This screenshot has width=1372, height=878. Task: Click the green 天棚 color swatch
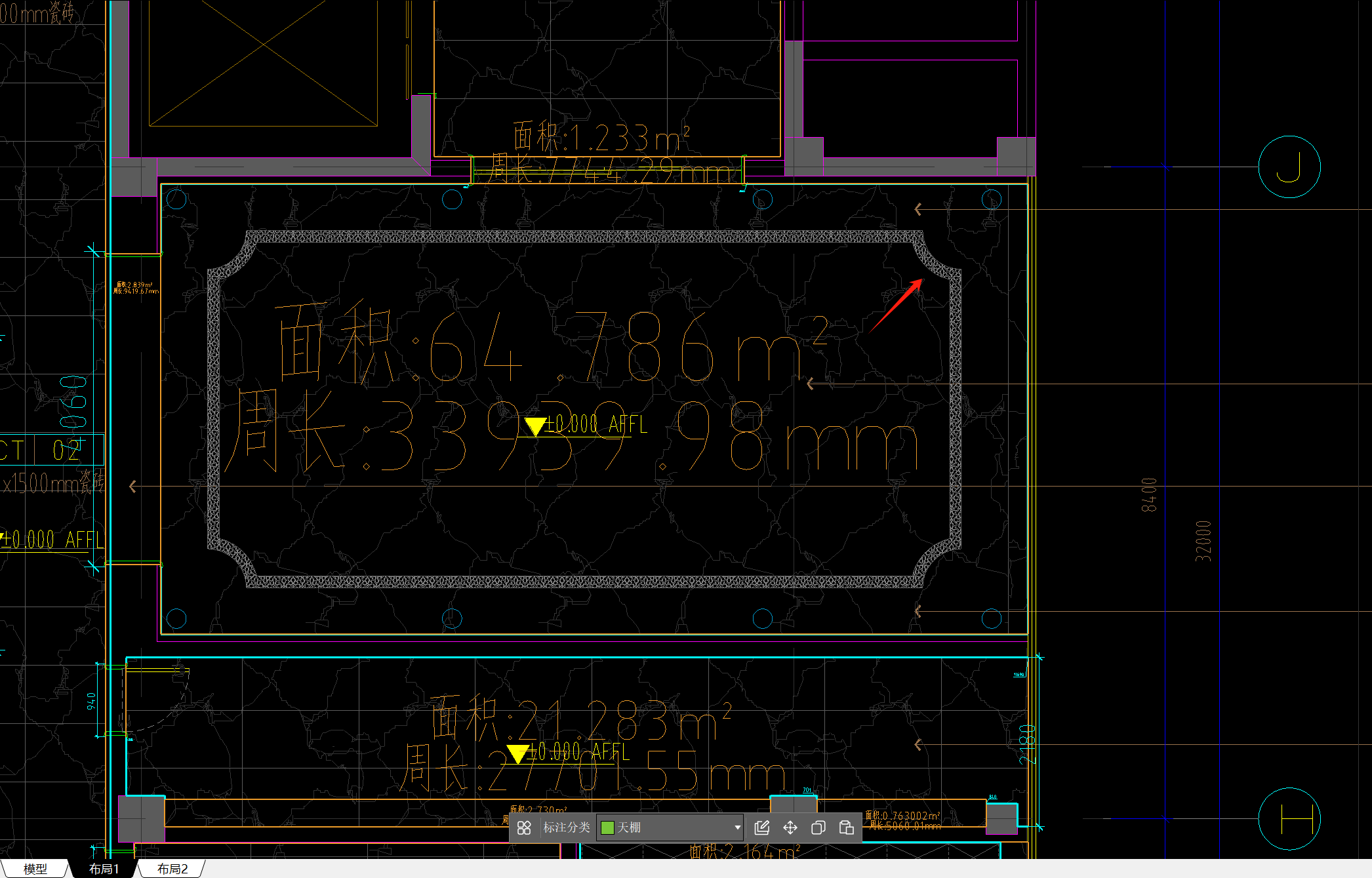(x=607, y=828)
